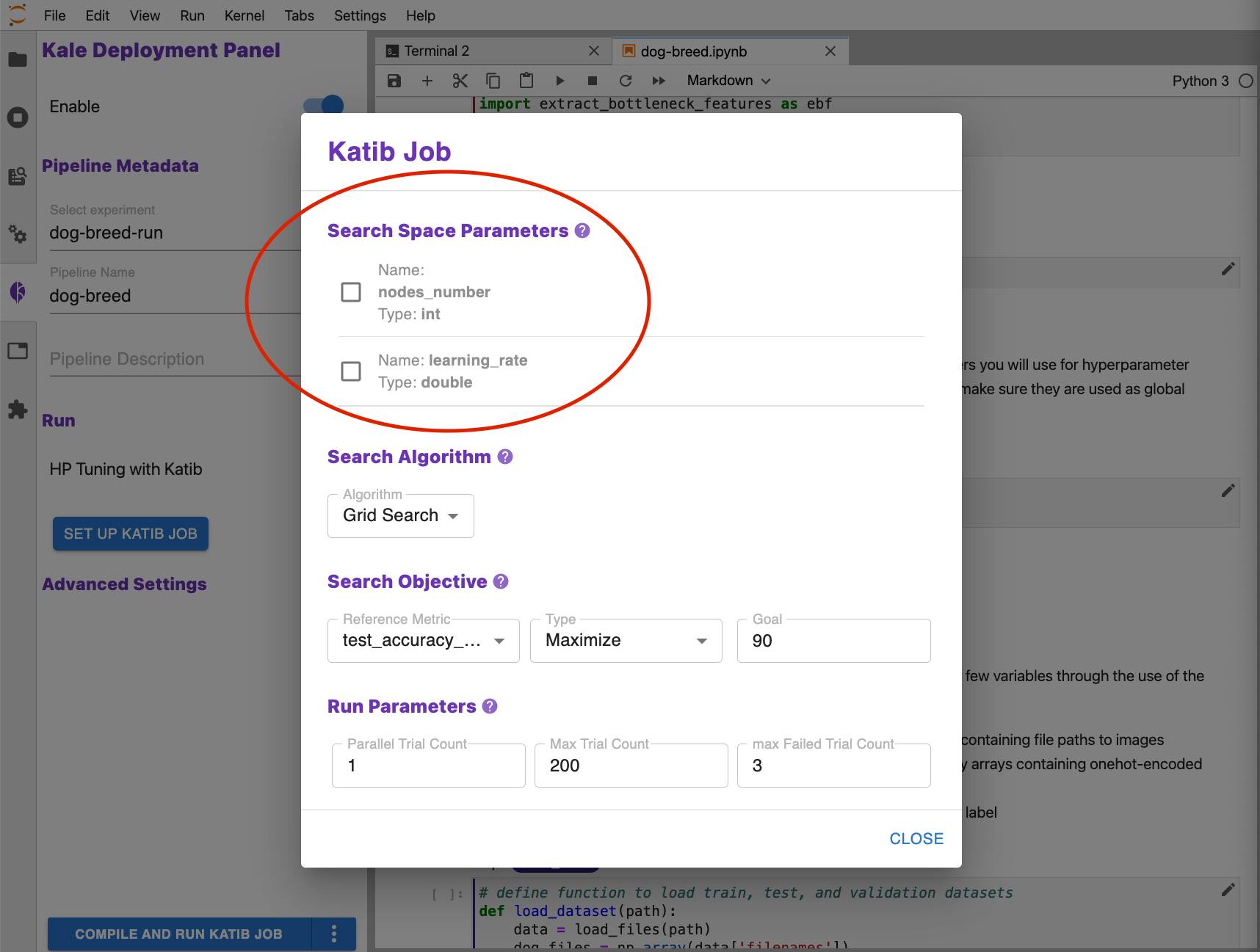The height and width of the screenshot is (952, 1260).
Task: Open the running terminals and kernels icon
Action: pyautogui.click(x=18, y=117)
